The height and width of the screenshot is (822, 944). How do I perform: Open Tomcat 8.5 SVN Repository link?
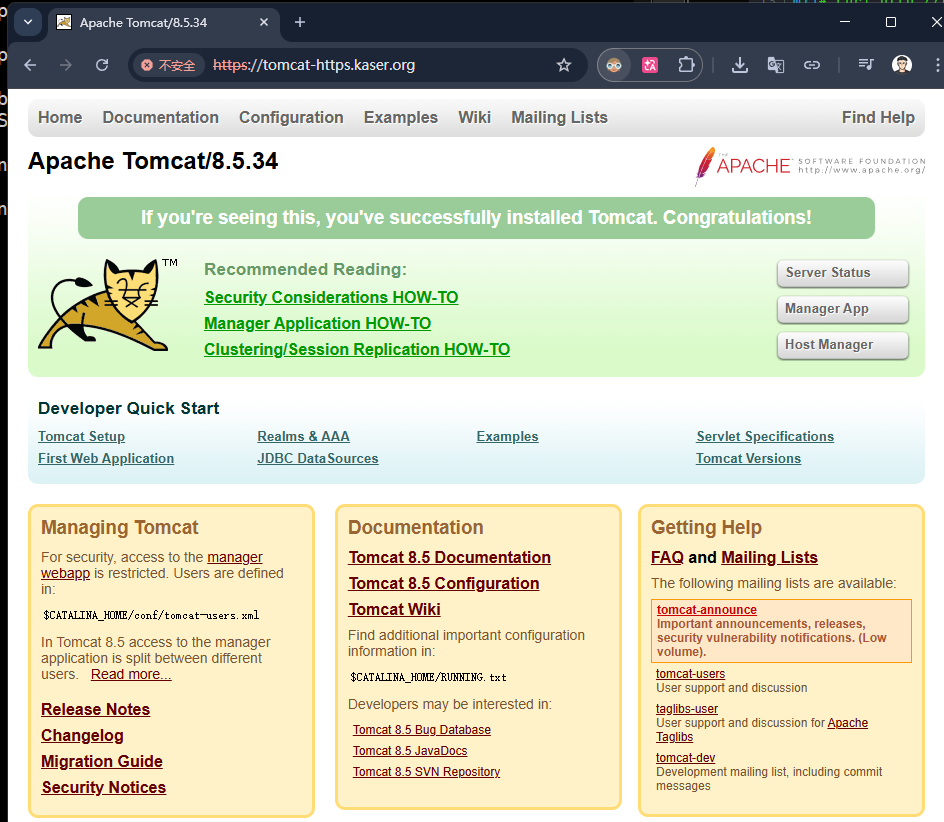point(426,772)
